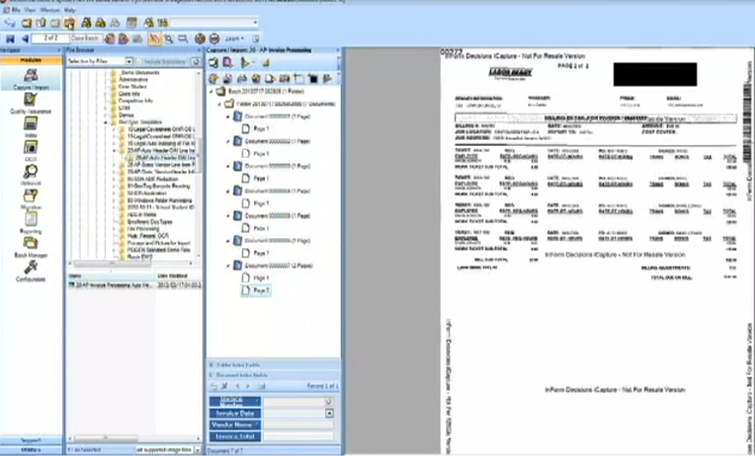Viewport: 755px width, 456px height.
Task: Click the Invoice Total field label
Action: [235, 436]
